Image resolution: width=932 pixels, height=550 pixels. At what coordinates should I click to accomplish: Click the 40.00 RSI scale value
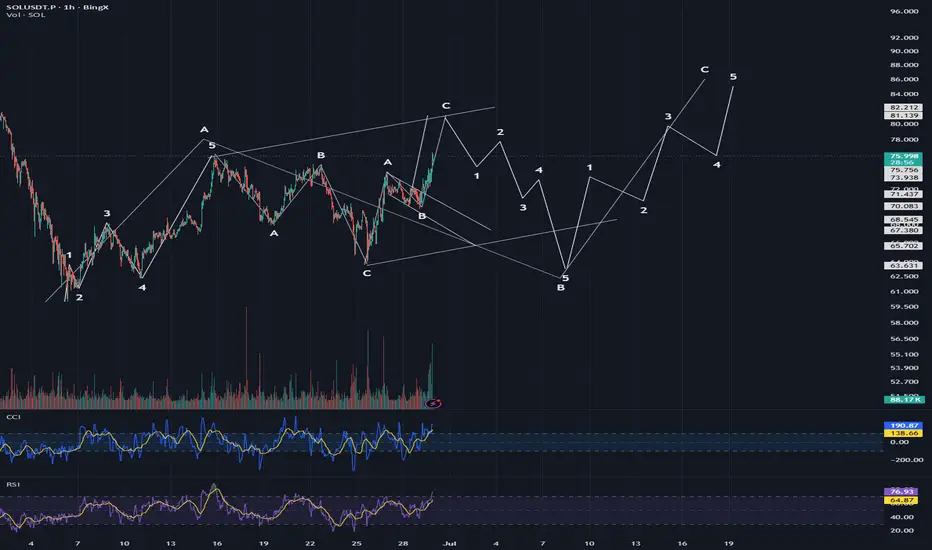902,517
